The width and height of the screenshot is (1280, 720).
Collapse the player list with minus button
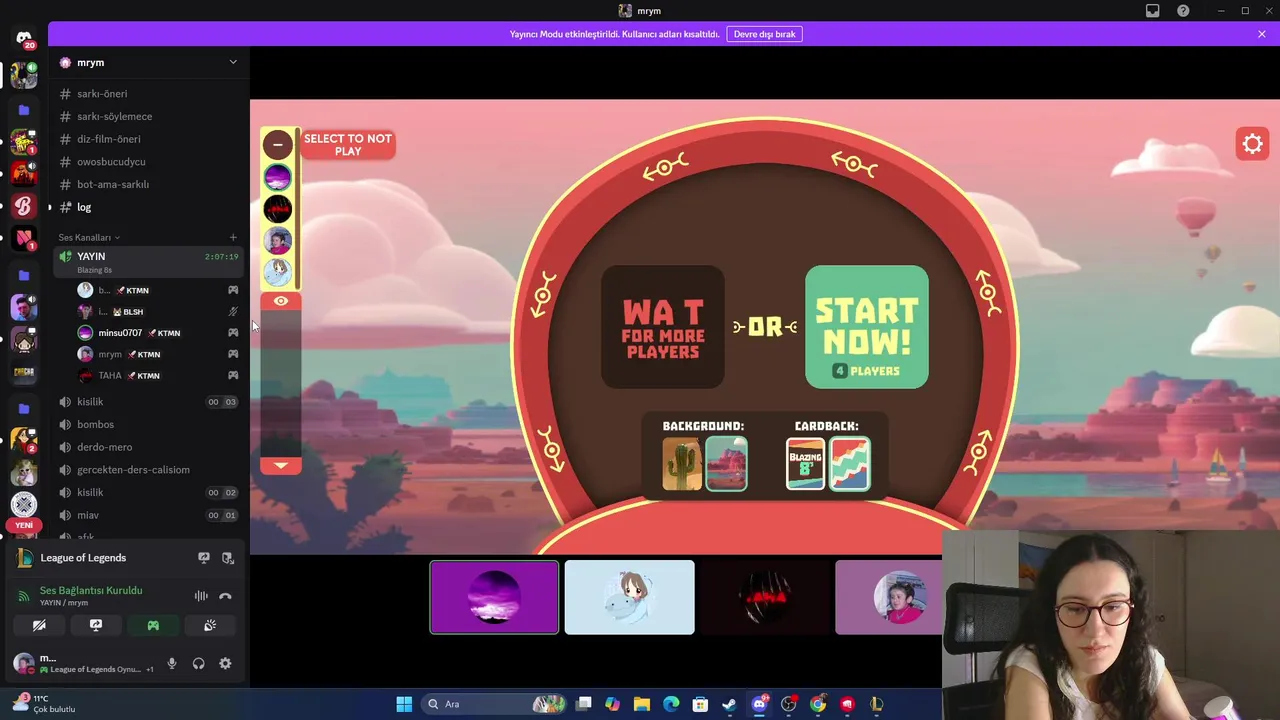pos(278,144)
